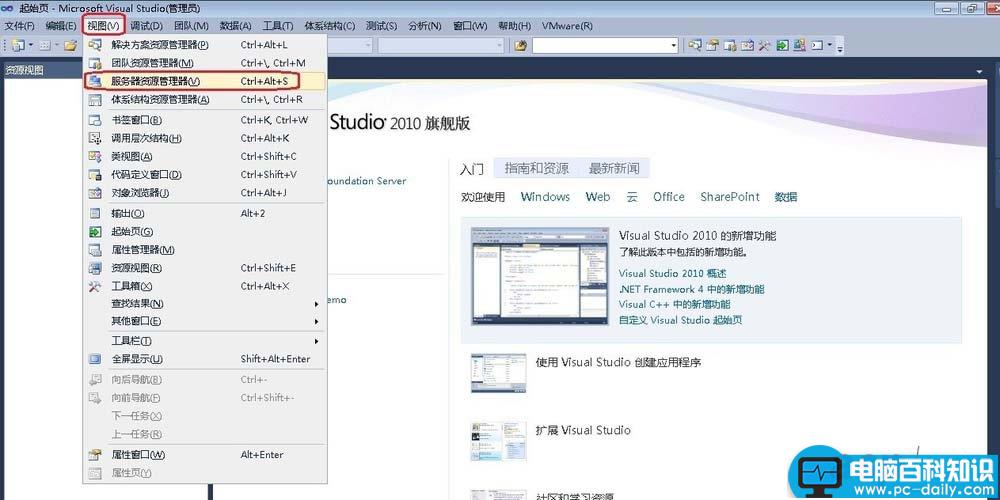Open the 工具(T) menu

click(277, 26)
